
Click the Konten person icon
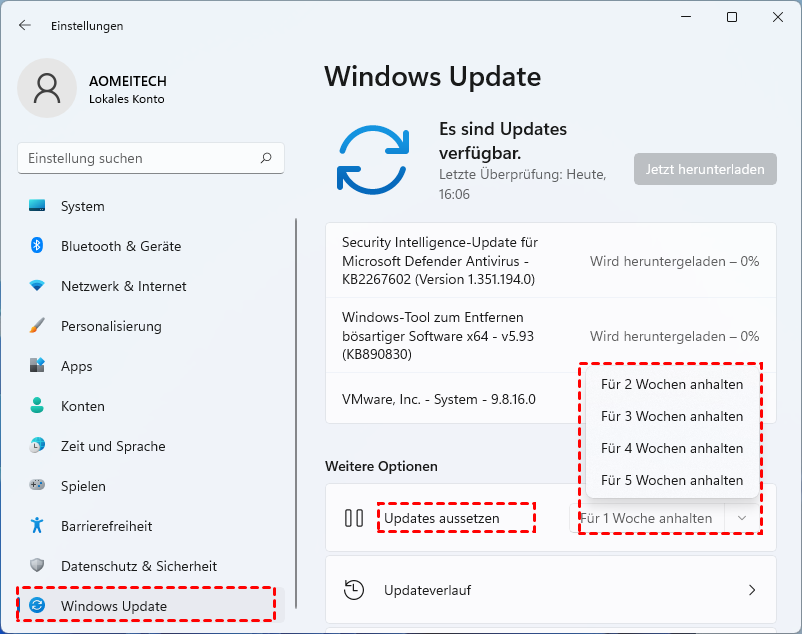click(x=37, y=405)
